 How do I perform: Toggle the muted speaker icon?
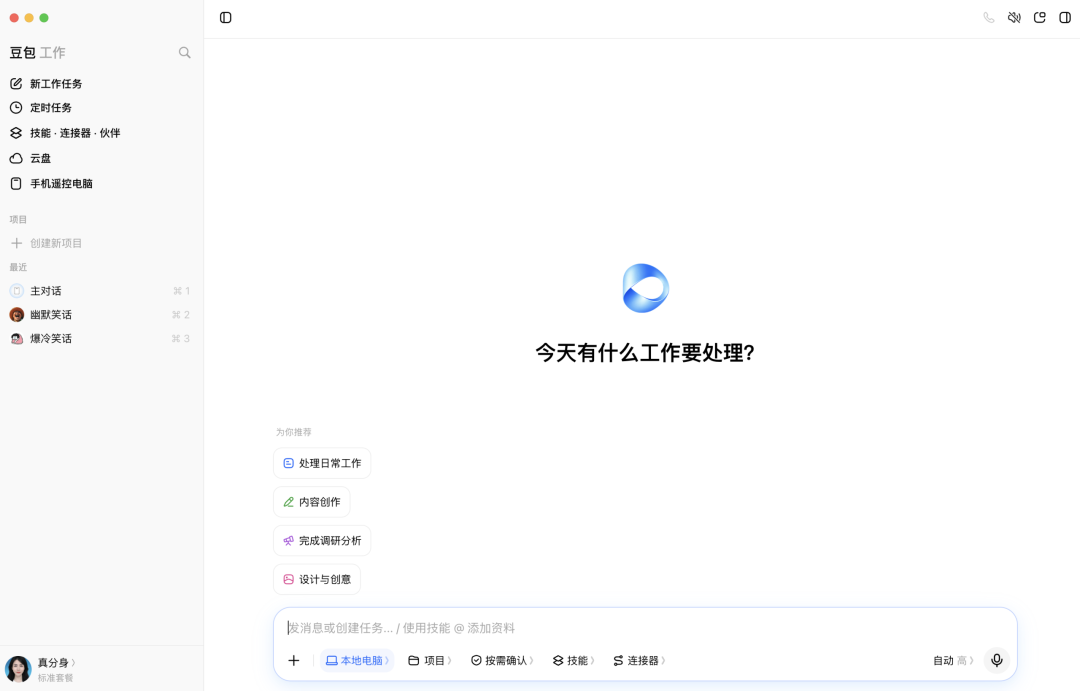1014,18
